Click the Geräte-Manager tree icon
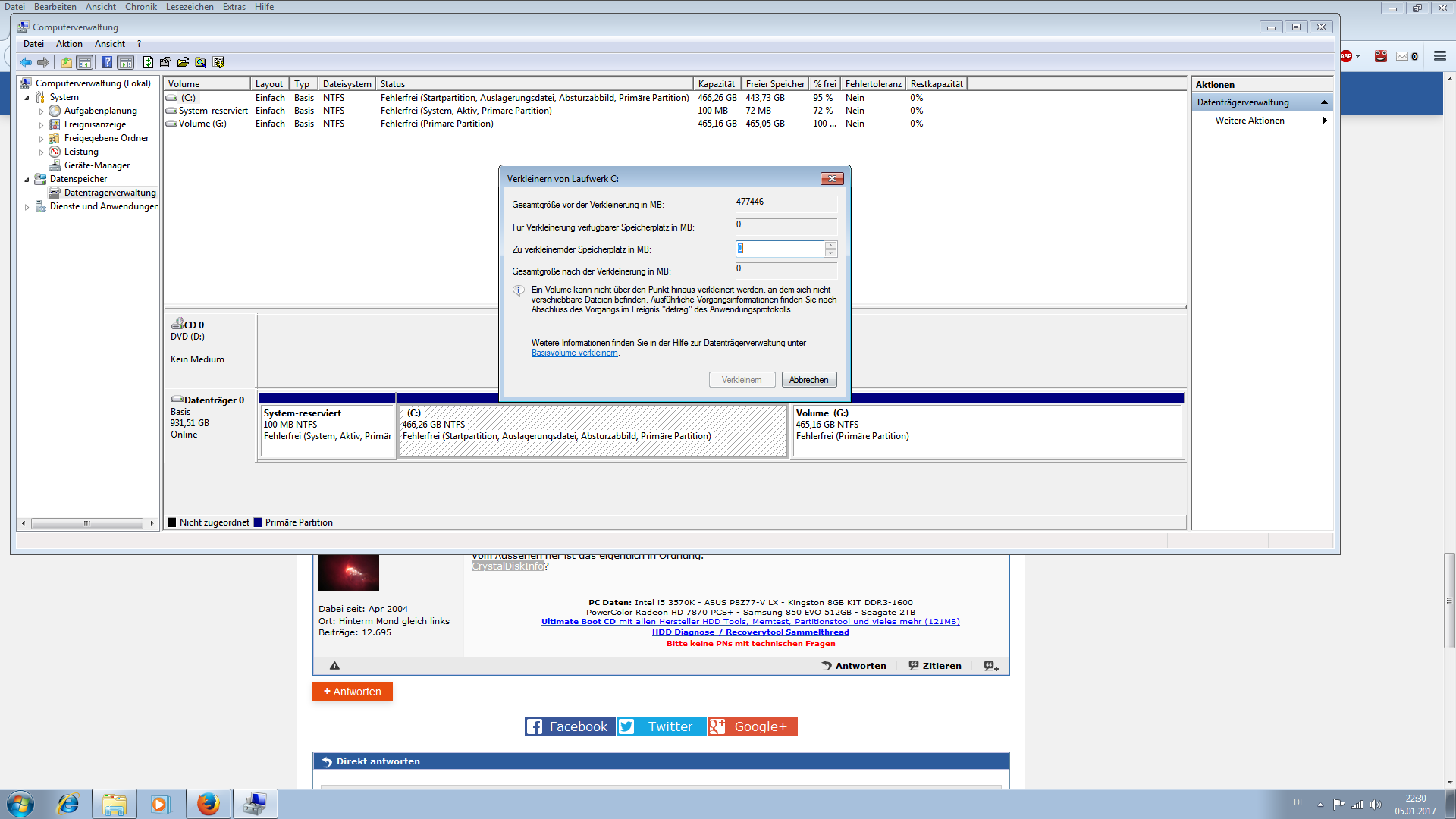 click(x=55, y=165)
